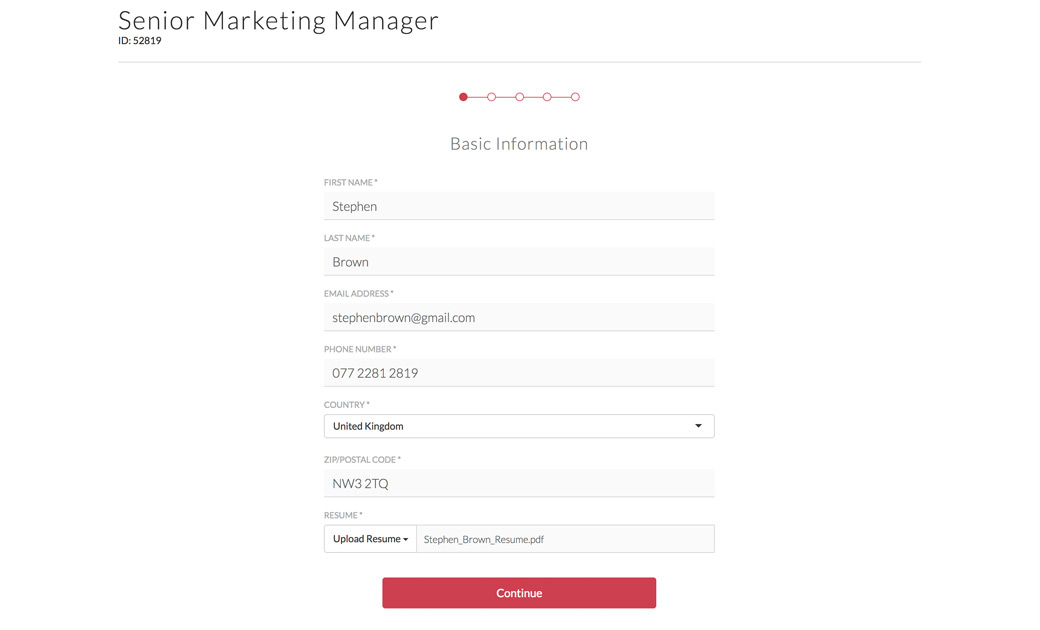Screen dimensions: 1040x630
Task: Click the Basic Information section heading
Action: (519, 144)
